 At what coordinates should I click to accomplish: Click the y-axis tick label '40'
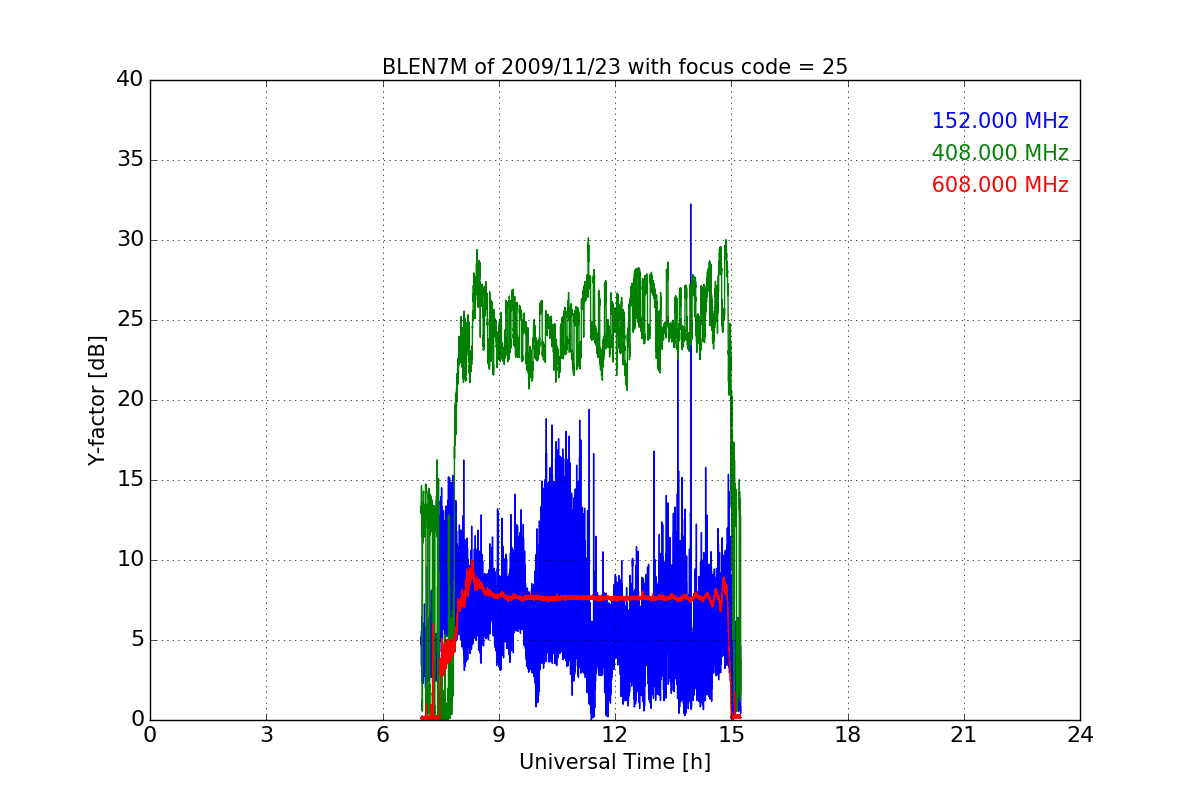point(130,80)
